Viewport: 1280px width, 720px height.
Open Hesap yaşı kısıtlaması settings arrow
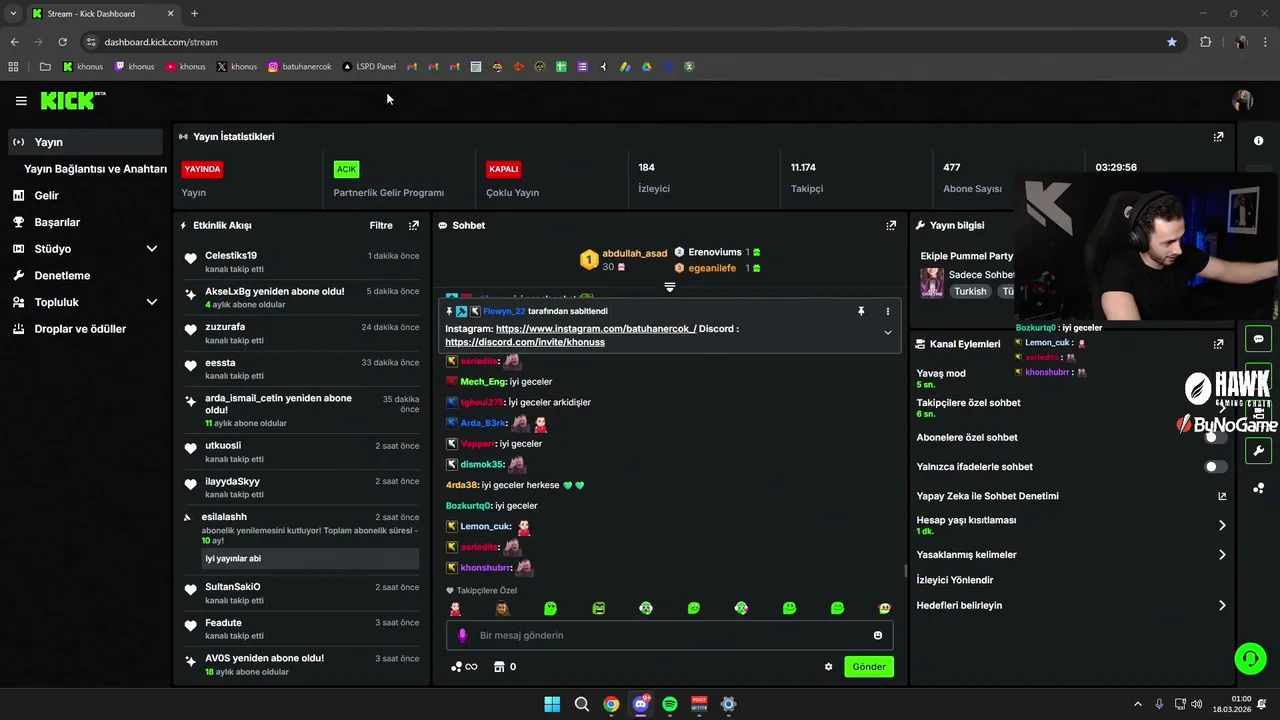coord(1222,525)
